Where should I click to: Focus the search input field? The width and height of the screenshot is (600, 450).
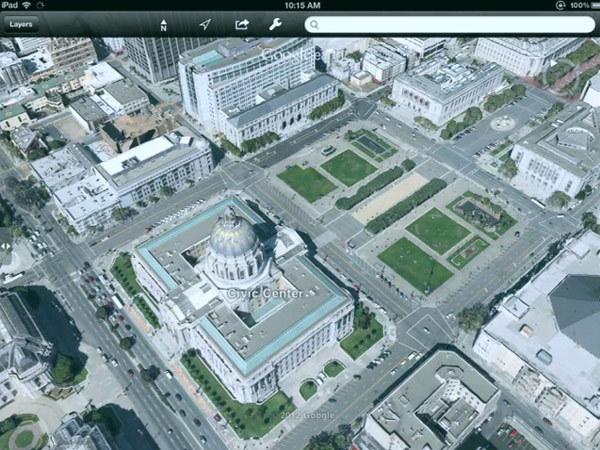pos(450,24)
